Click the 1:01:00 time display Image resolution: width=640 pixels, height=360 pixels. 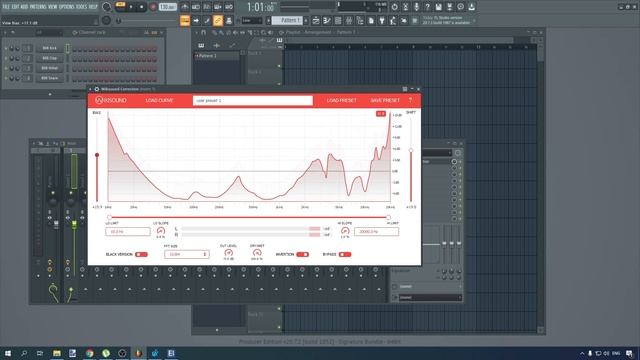coord(260,7)
